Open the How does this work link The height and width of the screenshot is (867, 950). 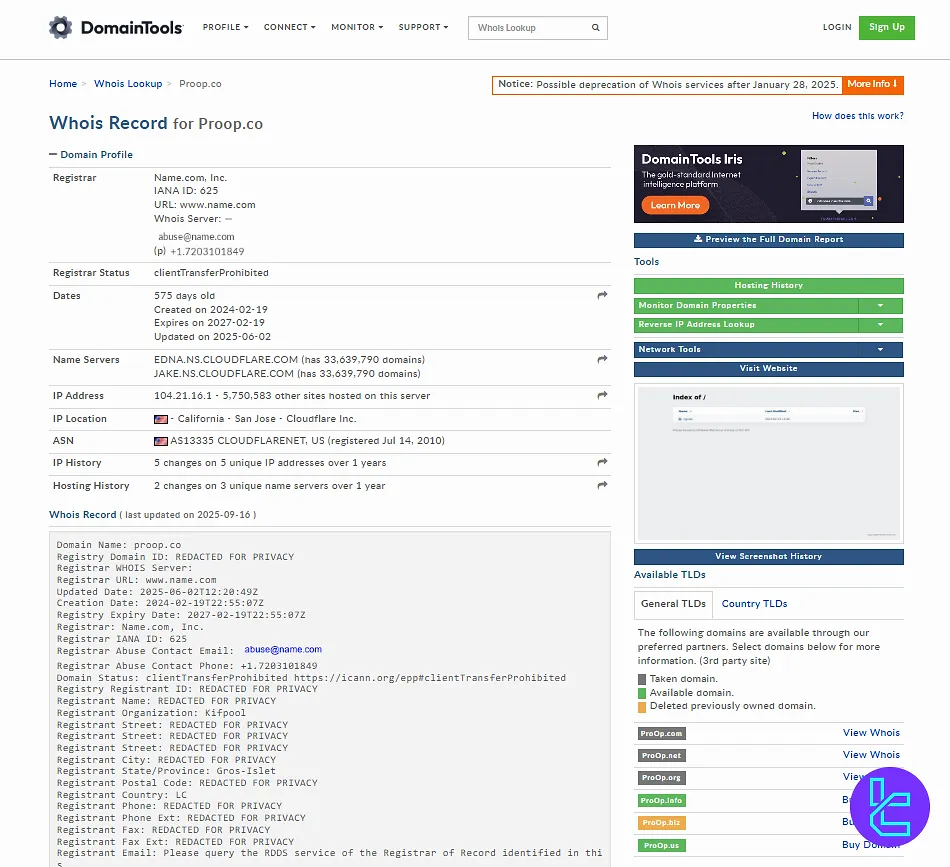click(x=857, y=116)
